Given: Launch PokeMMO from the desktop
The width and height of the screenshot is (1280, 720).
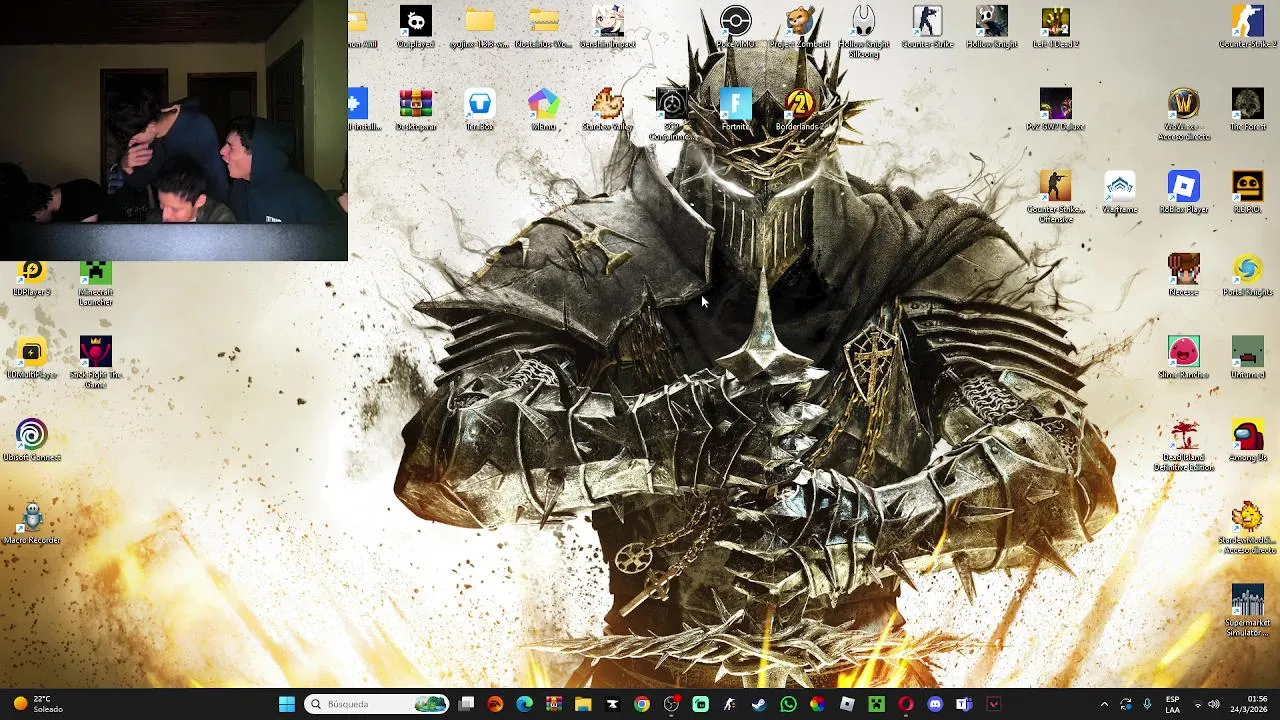Looking at the screenshot, I should pyautogui.click(x=735, y=27).
